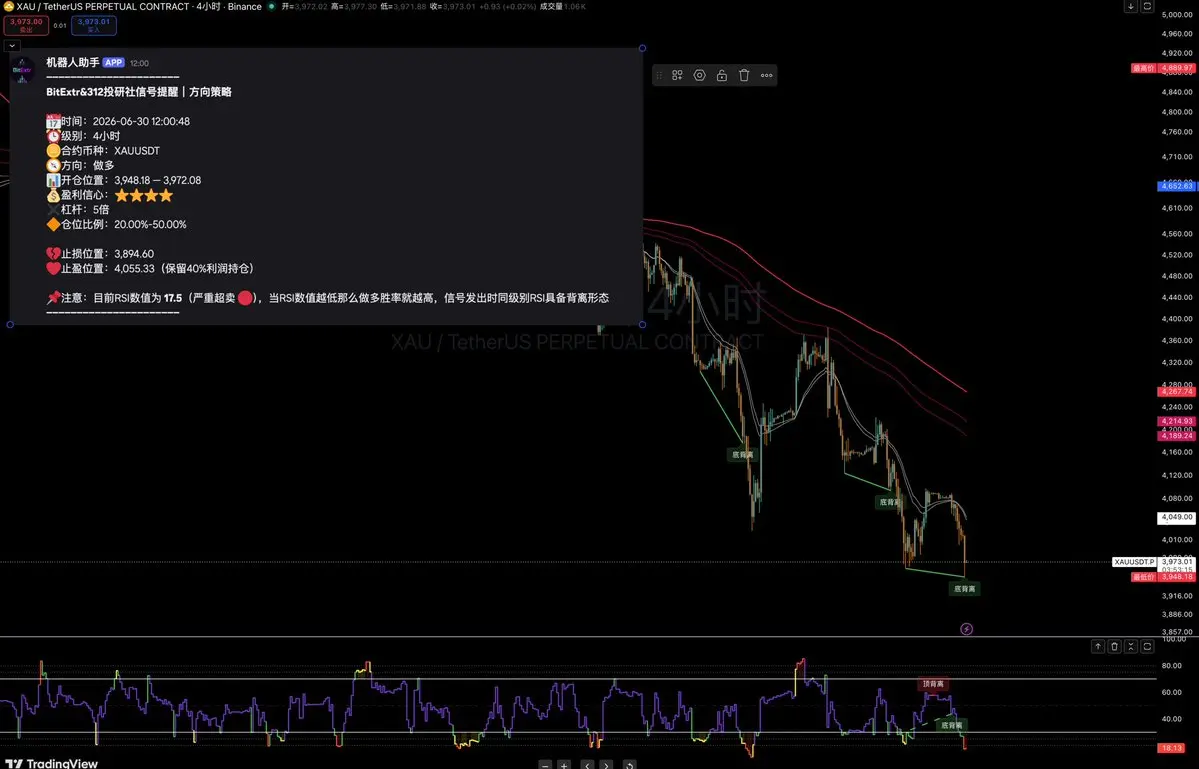1199x769 pixels.
Task: Click the APP badge beside 机器人助手
Action: click(113, 63)
